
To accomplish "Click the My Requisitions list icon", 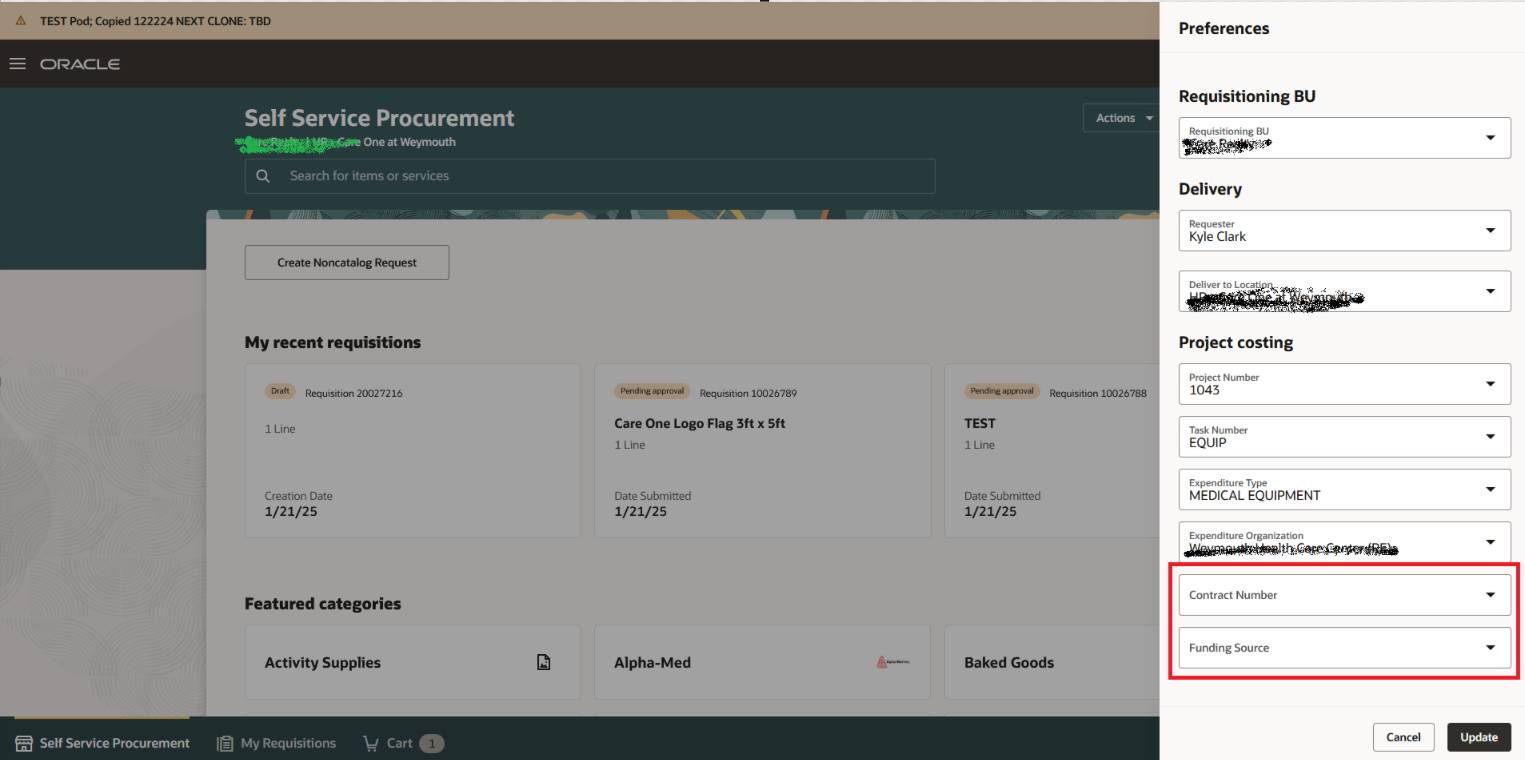I will pyautogui.click(x=221, y=742).
